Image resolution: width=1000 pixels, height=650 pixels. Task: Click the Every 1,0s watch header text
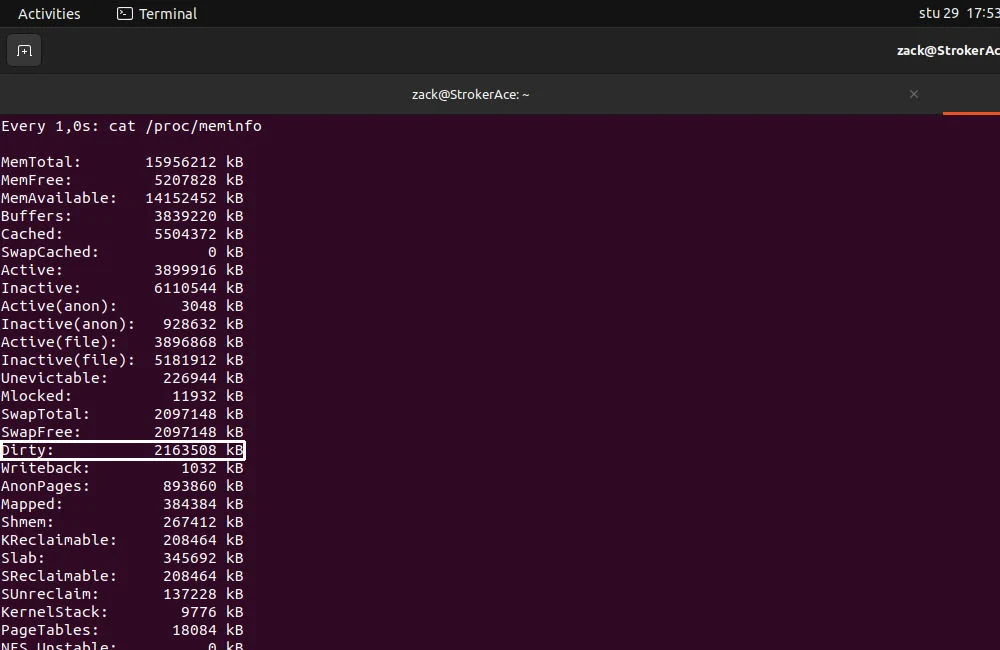click(130, 126)
